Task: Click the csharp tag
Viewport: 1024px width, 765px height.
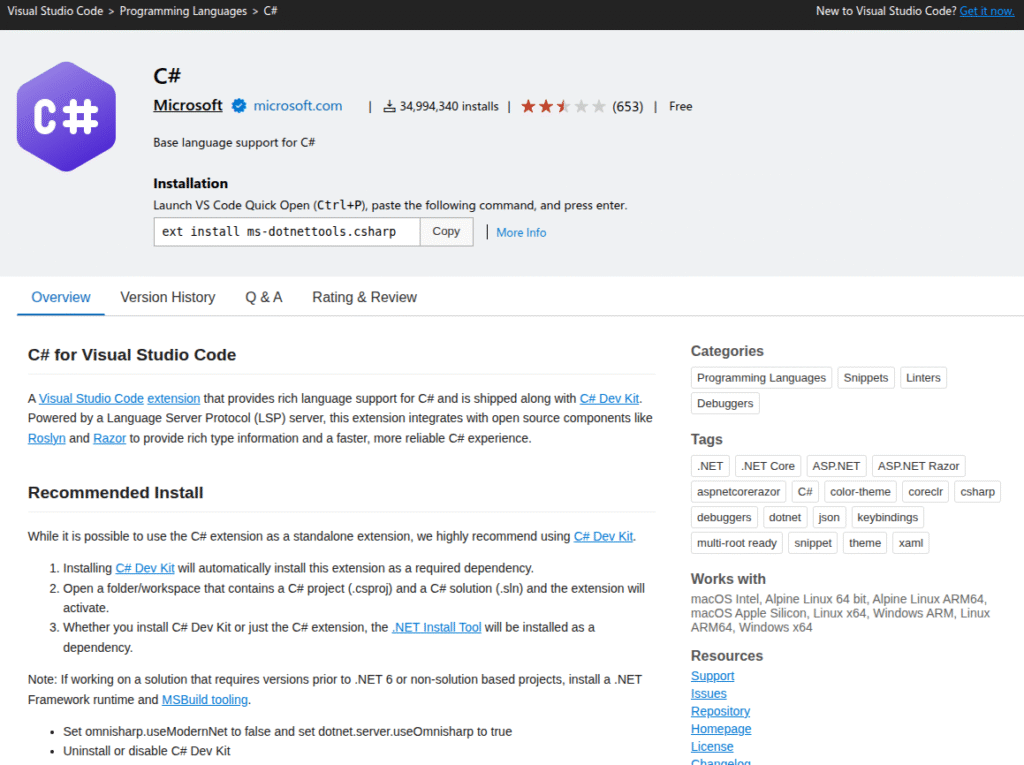Action: click(x=978, y=491)
